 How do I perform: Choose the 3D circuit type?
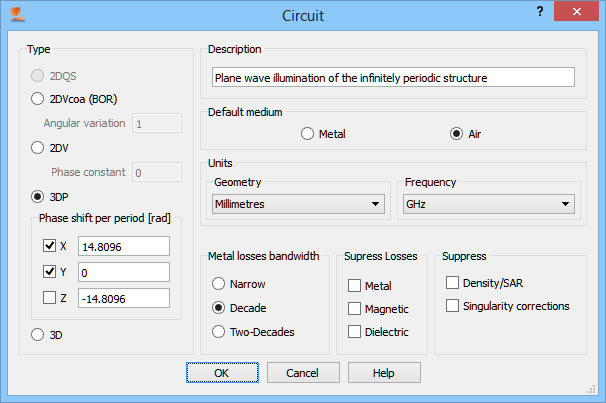38,335
